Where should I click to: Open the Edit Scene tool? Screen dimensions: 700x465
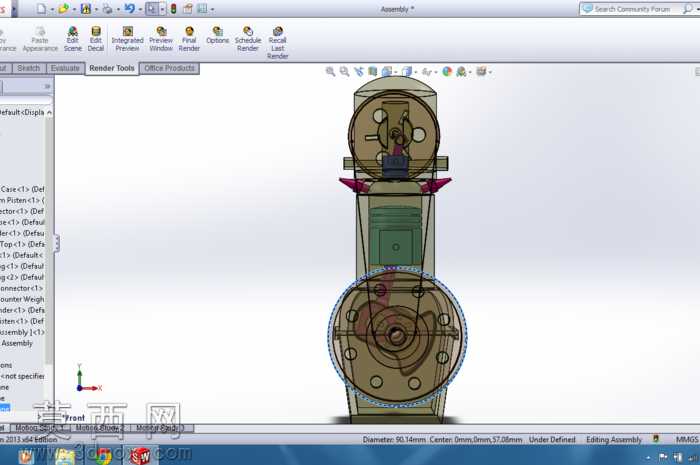(72, 39)
